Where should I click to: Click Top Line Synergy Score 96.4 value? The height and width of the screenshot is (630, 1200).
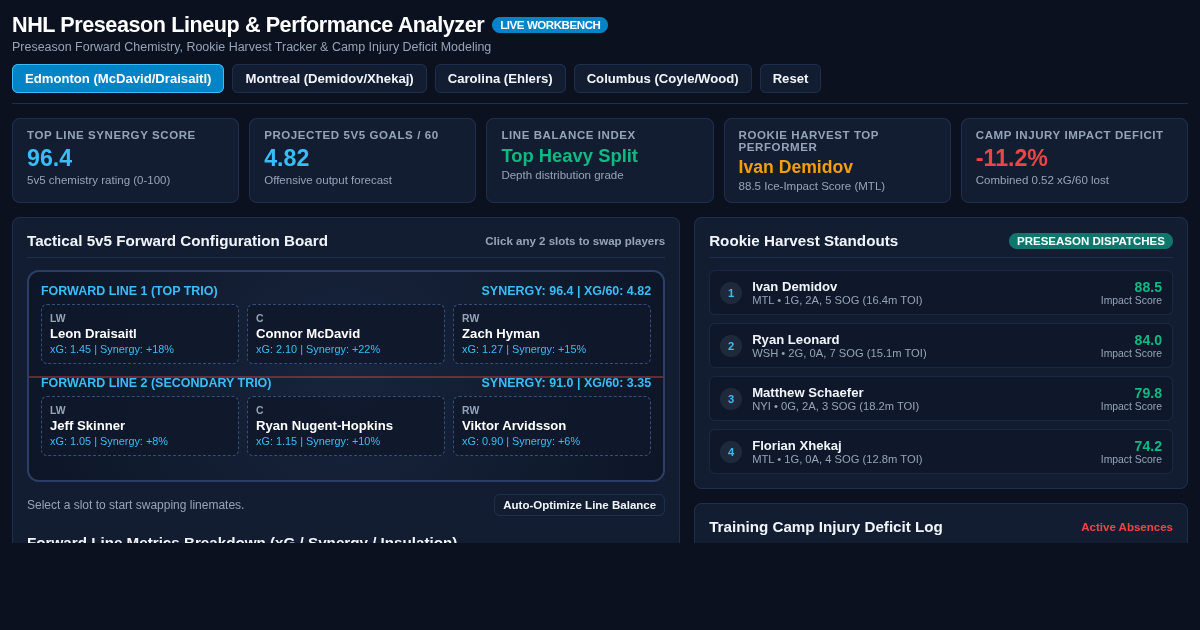click(x=50, y=158)
